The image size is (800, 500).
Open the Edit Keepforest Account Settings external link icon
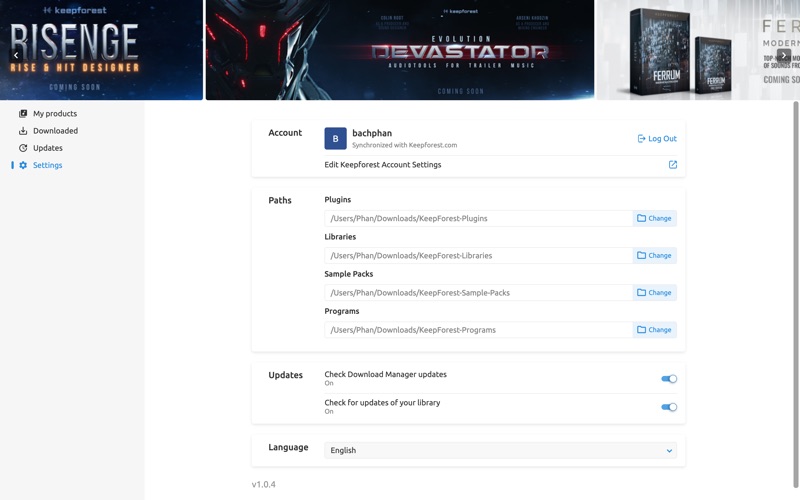coord(672,164)
